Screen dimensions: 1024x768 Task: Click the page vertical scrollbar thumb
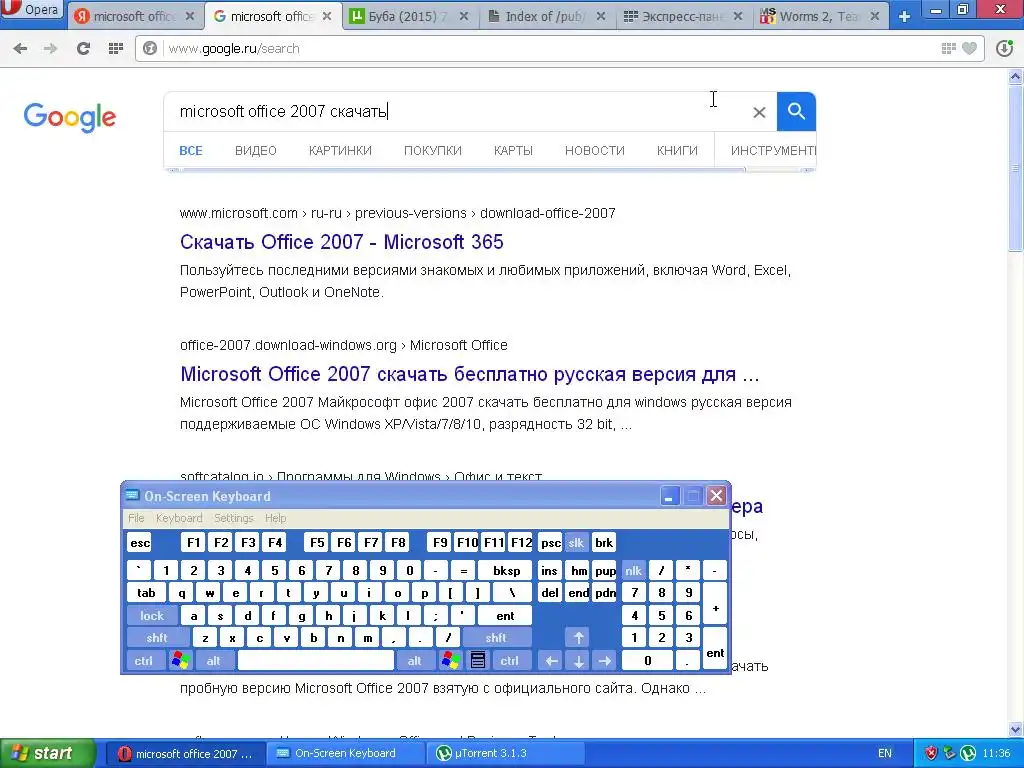[1016, 167]
